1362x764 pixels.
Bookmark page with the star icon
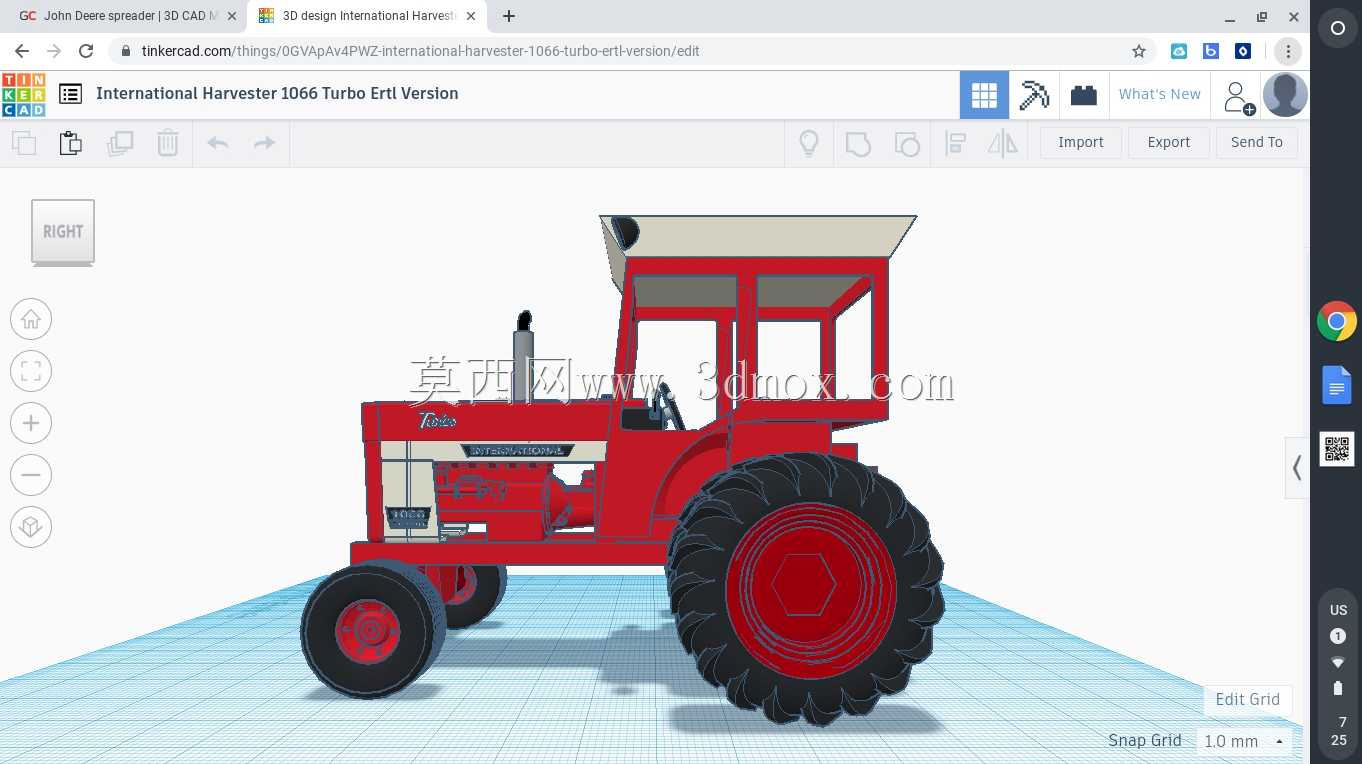point(1138,51)
